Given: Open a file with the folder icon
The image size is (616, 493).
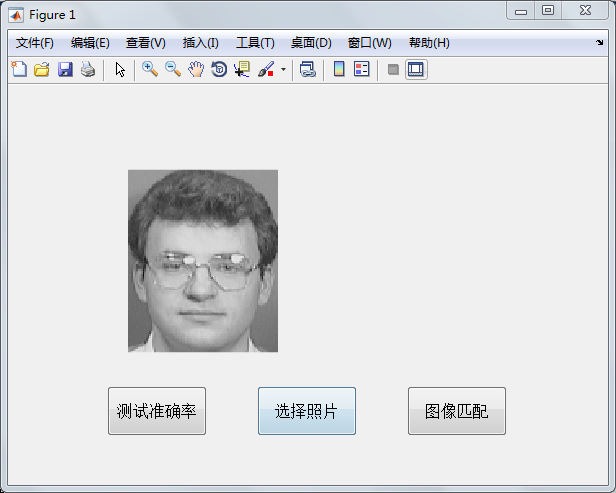Looking at the screenshot, I should [42, 70].
